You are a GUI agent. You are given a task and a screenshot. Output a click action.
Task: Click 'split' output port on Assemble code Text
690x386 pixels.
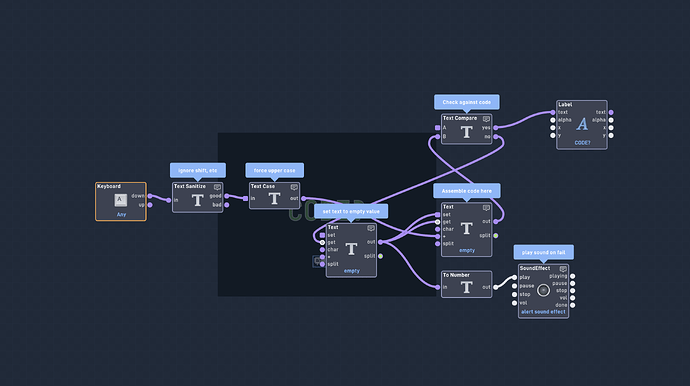pyautogui.click(x=496, y=235)
